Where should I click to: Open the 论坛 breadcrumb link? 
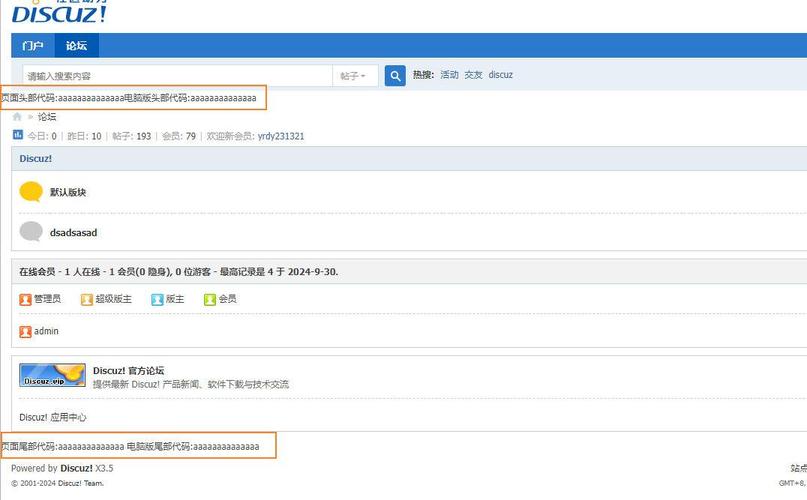(47, 117)
